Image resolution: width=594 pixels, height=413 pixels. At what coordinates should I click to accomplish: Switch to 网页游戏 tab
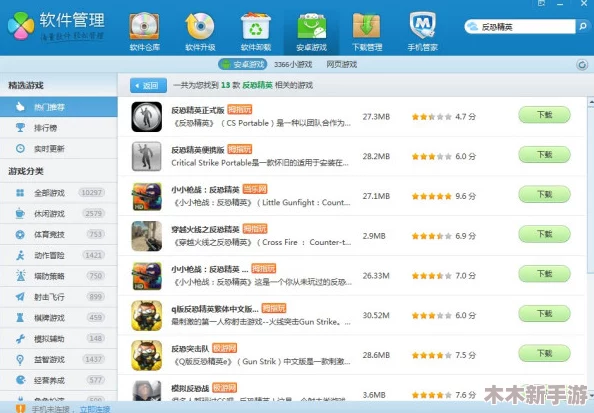click(x=341, y=64)
